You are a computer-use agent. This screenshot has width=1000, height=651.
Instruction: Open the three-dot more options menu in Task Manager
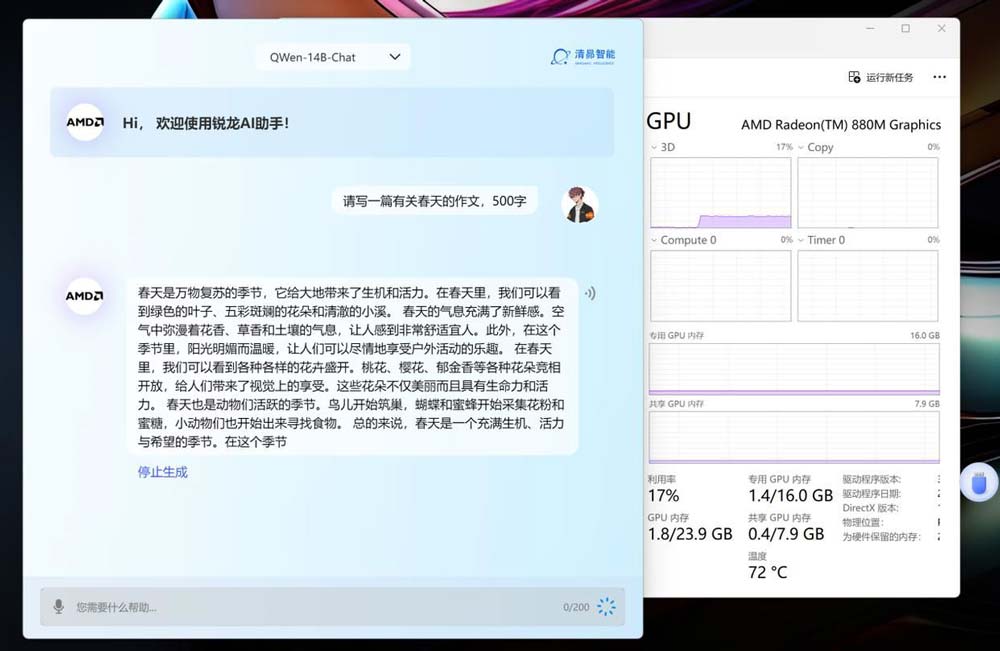939,77
